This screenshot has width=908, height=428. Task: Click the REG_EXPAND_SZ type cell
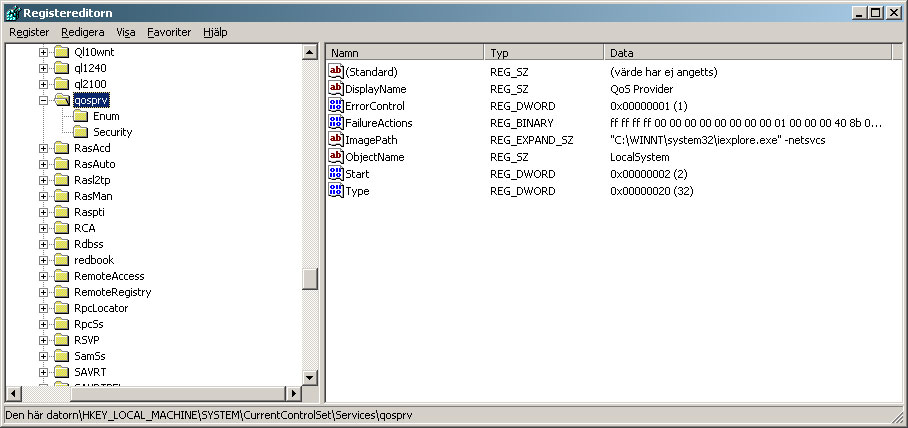pos(530,140)
